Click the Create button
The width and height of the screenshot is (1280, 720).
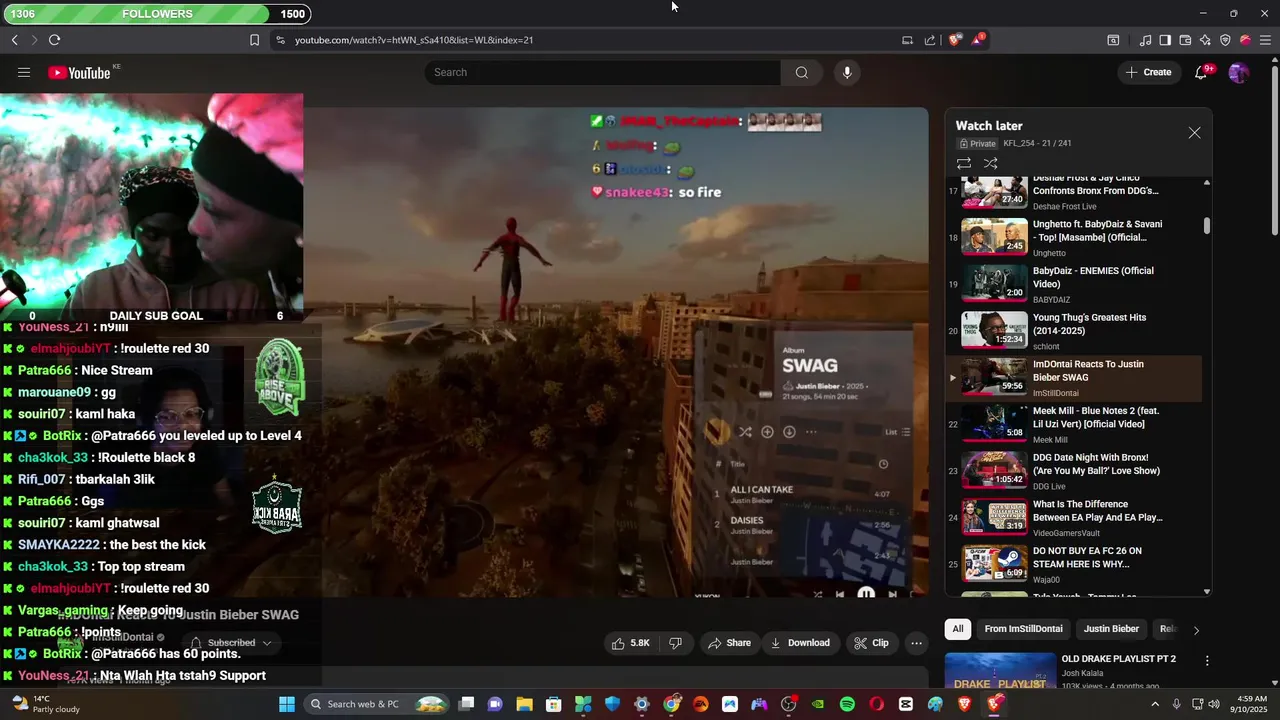[1148, 72]
